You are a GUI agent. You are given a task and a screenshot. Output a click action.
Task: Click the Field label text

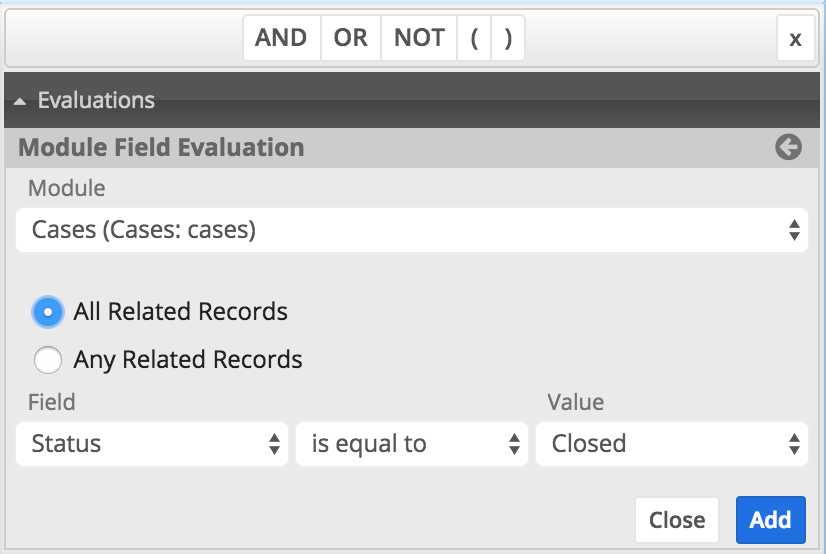[52, 402]
